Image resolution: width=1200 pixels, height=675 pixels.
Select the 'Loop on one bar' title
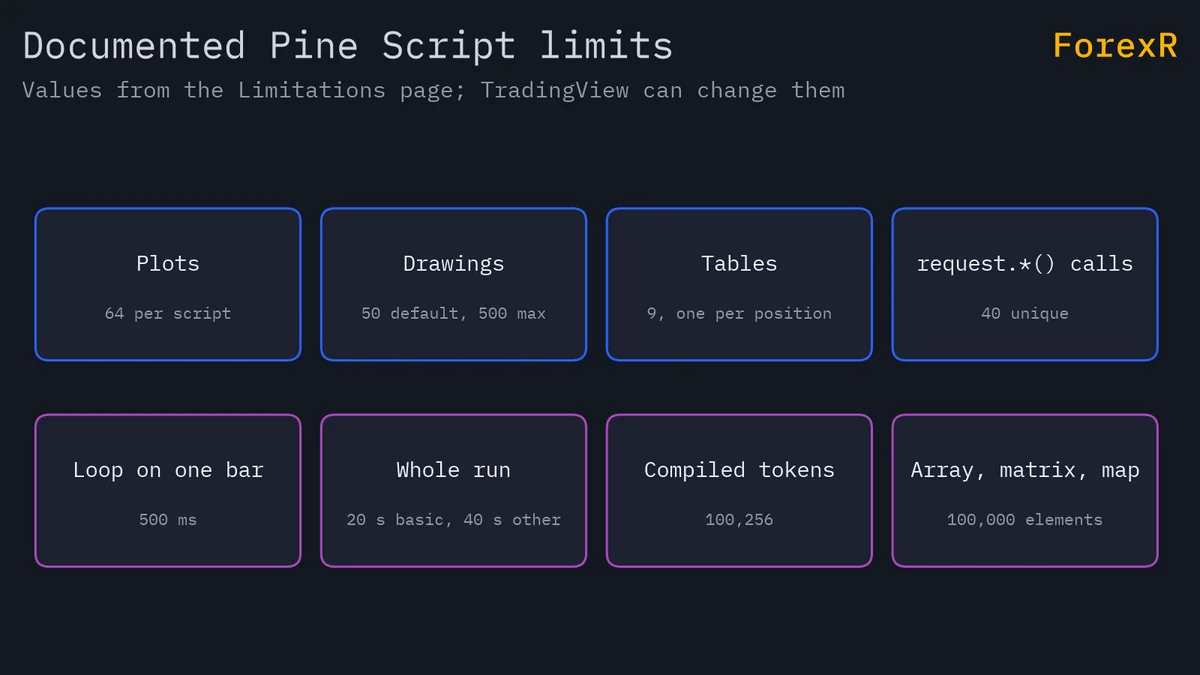pyautogui.click(x=168, y=470)
